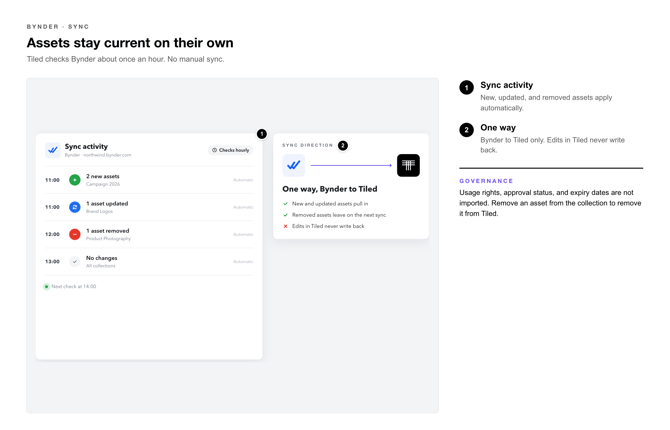
Task: Click the BYNDER · SYNC breadcrumb label
Action: tap(58, 27)
